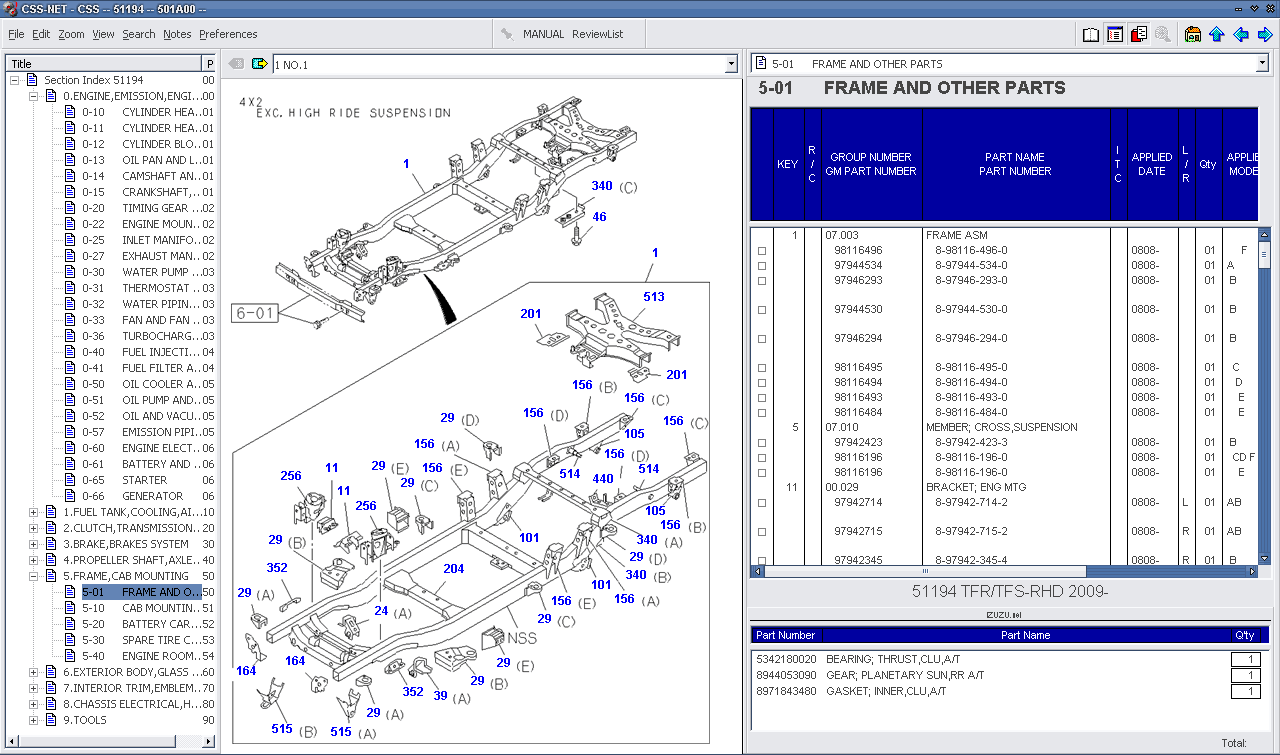Image resolution: width=1280 pixels, height=755 pixels.
Task: Open the 5-01 FRAME AND OTHER PARTS dropdown
Action: coord(1262,63)
